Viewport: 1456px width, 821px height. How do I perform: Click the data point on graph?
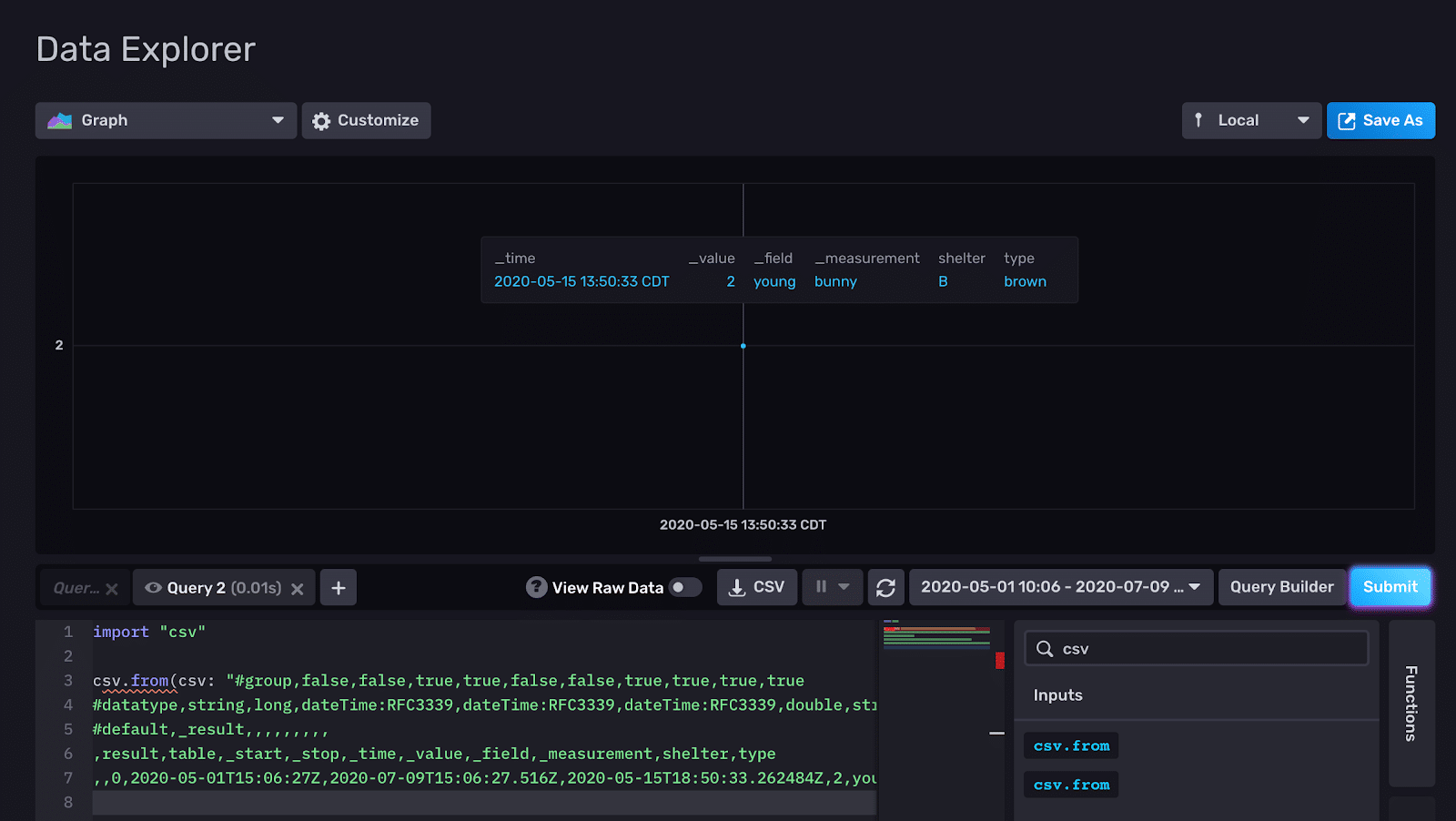click(x=743, y=346)
